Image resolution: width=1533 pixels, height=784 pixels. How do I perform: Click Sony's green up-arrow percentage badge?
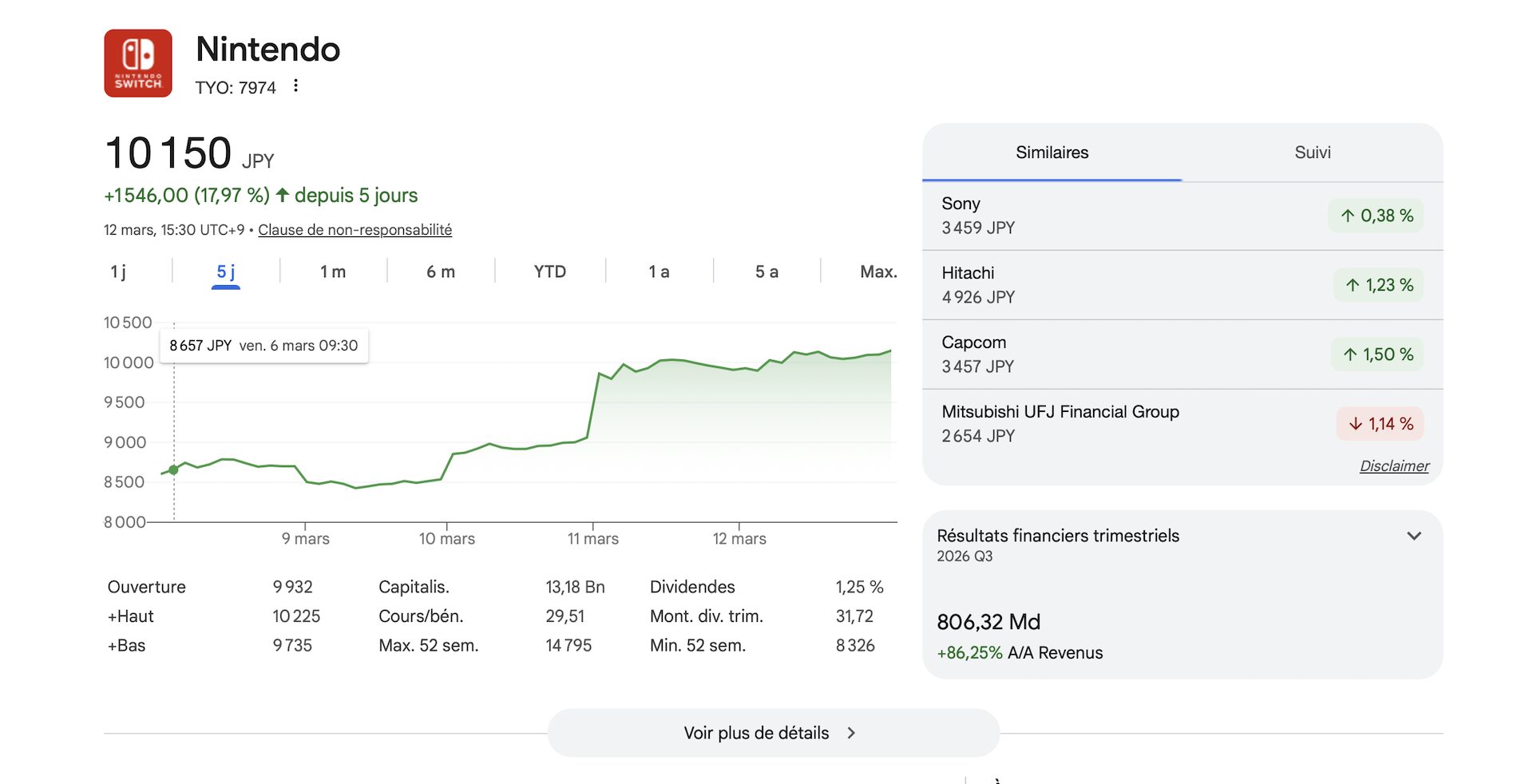(x=1376, y=216)
